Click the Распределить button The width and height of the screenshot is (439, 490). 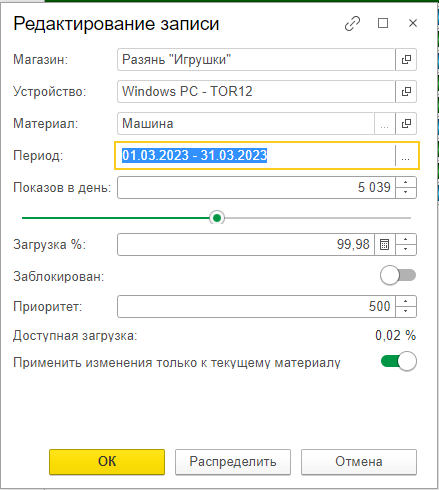[233, 462]
